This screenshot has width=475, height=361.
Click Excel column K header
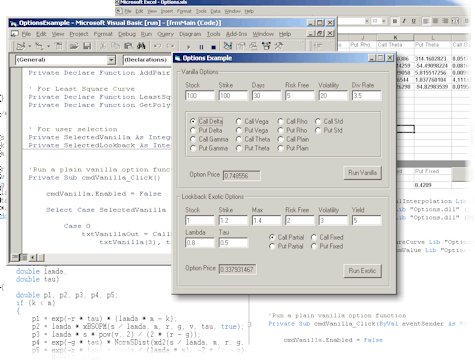pyautogui.click(x=395, y=38)
